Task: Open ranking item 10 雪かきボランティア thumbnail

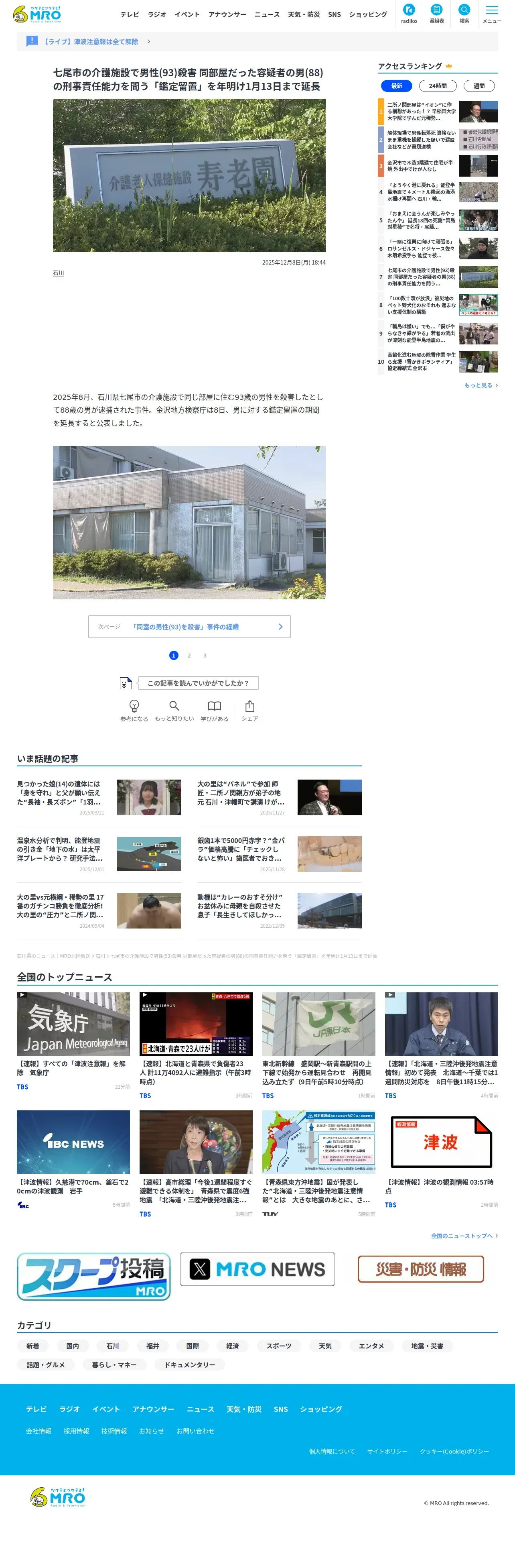Action: coord(479,362)
